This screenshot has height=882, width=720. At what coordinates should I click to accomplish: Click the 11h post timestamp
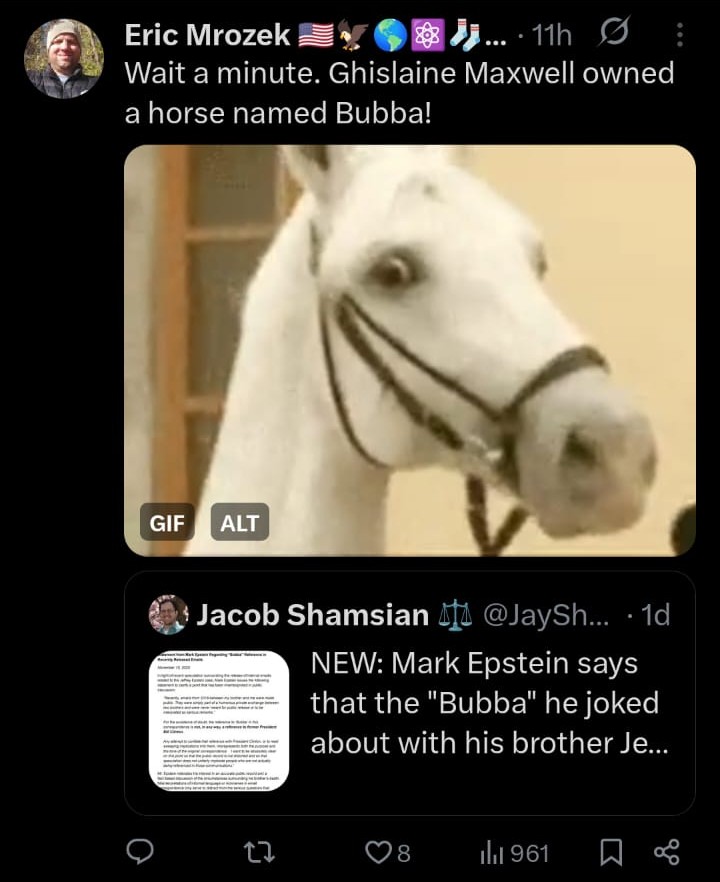552,35
